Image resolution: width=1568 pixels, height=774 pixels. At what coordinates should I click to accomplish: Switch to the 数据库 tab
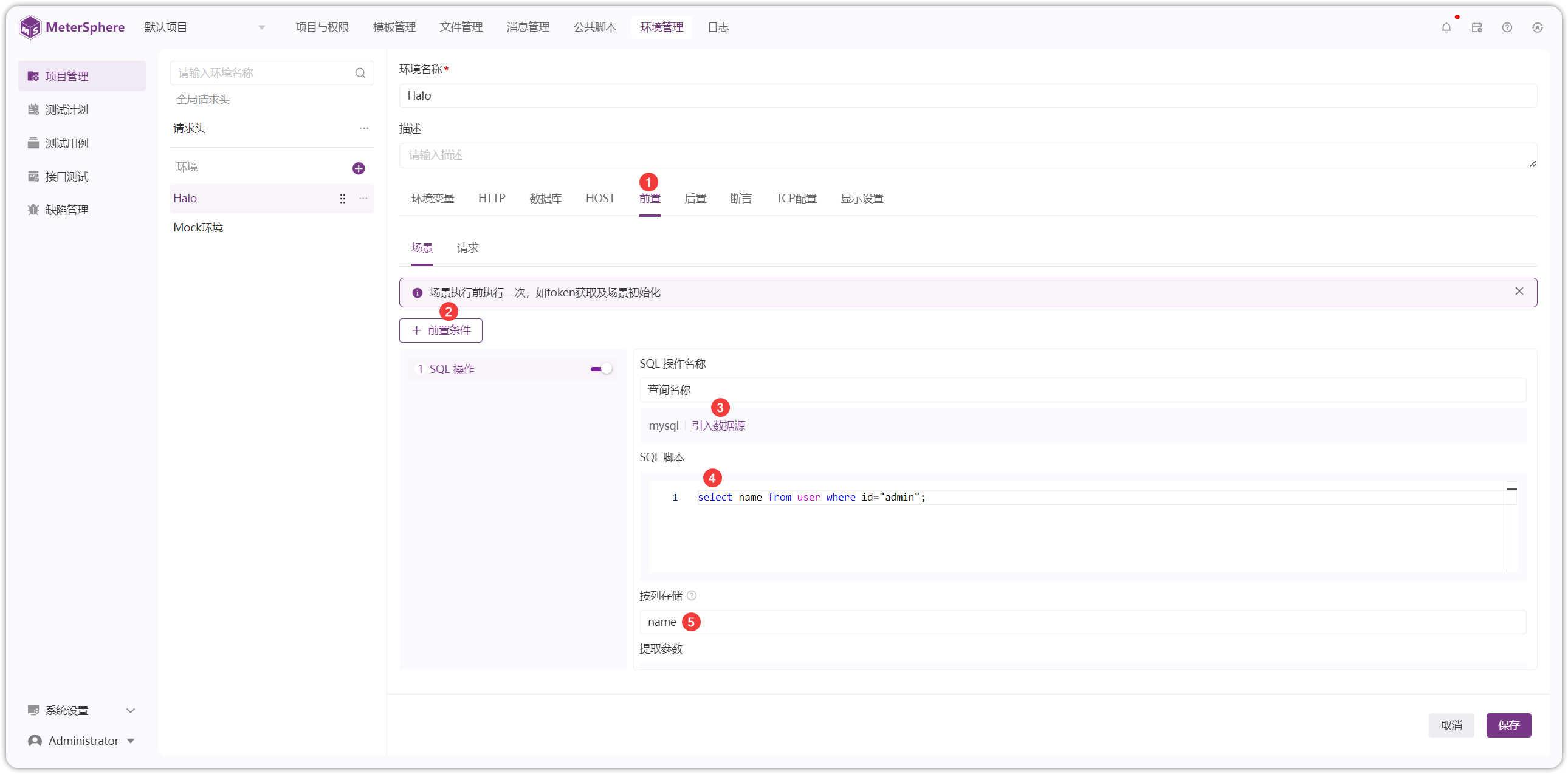point(545,199)
